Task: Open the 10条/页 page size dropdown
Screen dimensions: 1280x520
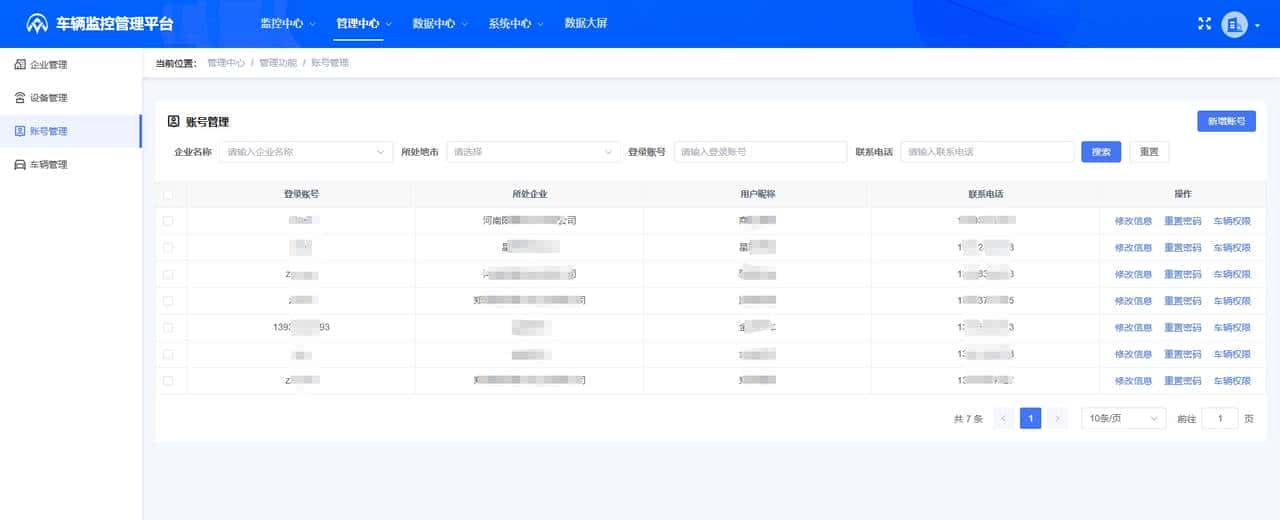Action: (1123, 418)
